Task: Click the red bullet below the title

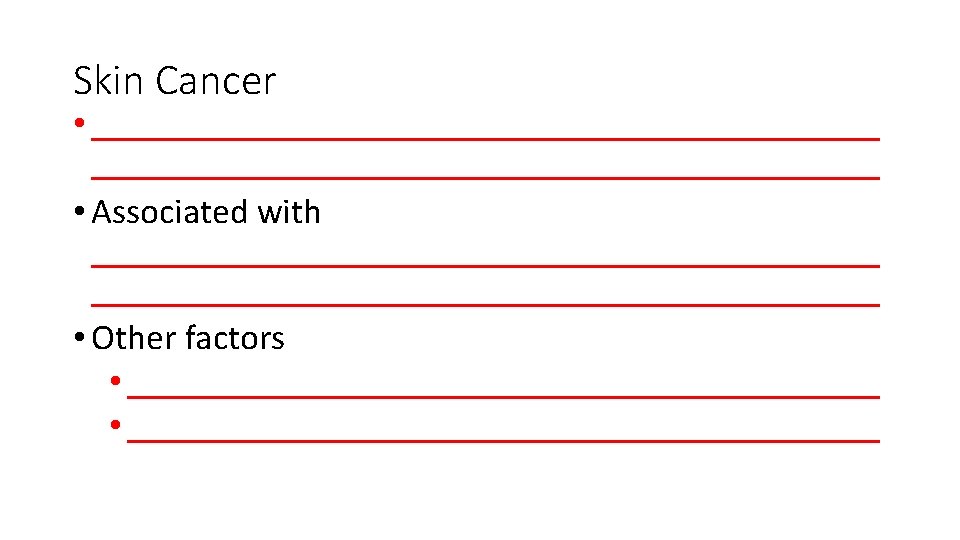Action: [77, 125]
